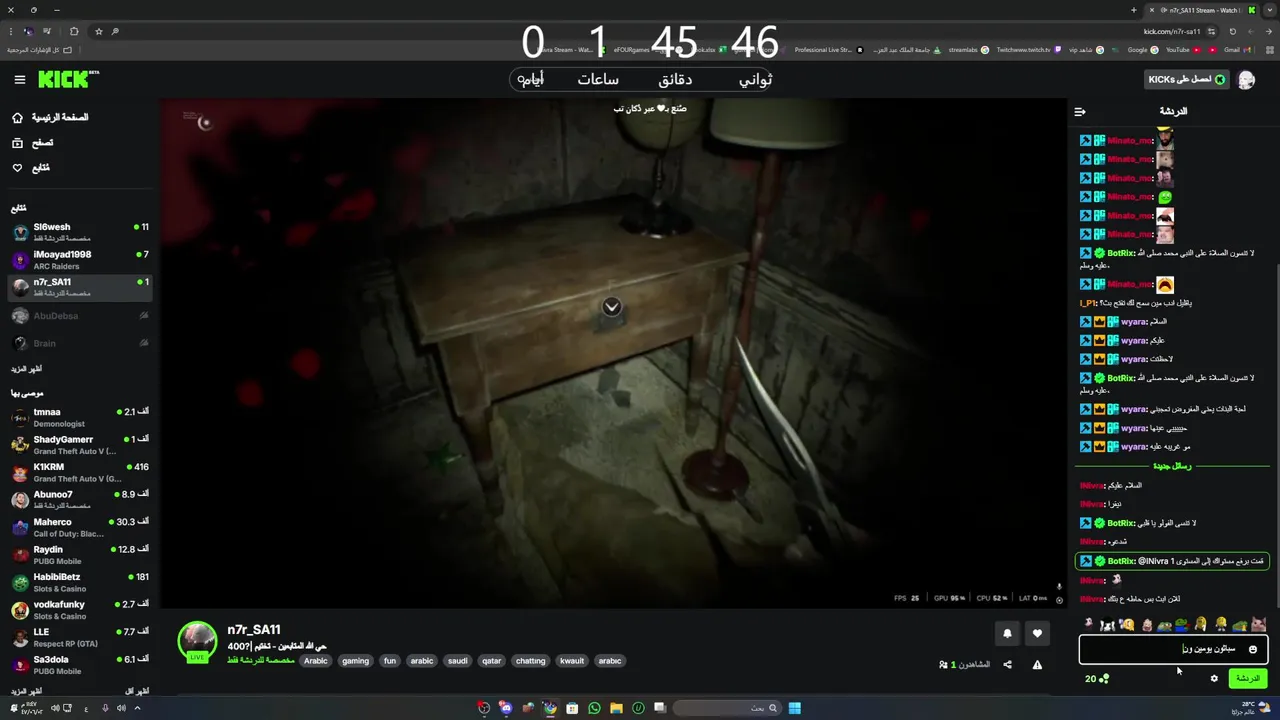Click the down chevron over the video

click(612, 307)
